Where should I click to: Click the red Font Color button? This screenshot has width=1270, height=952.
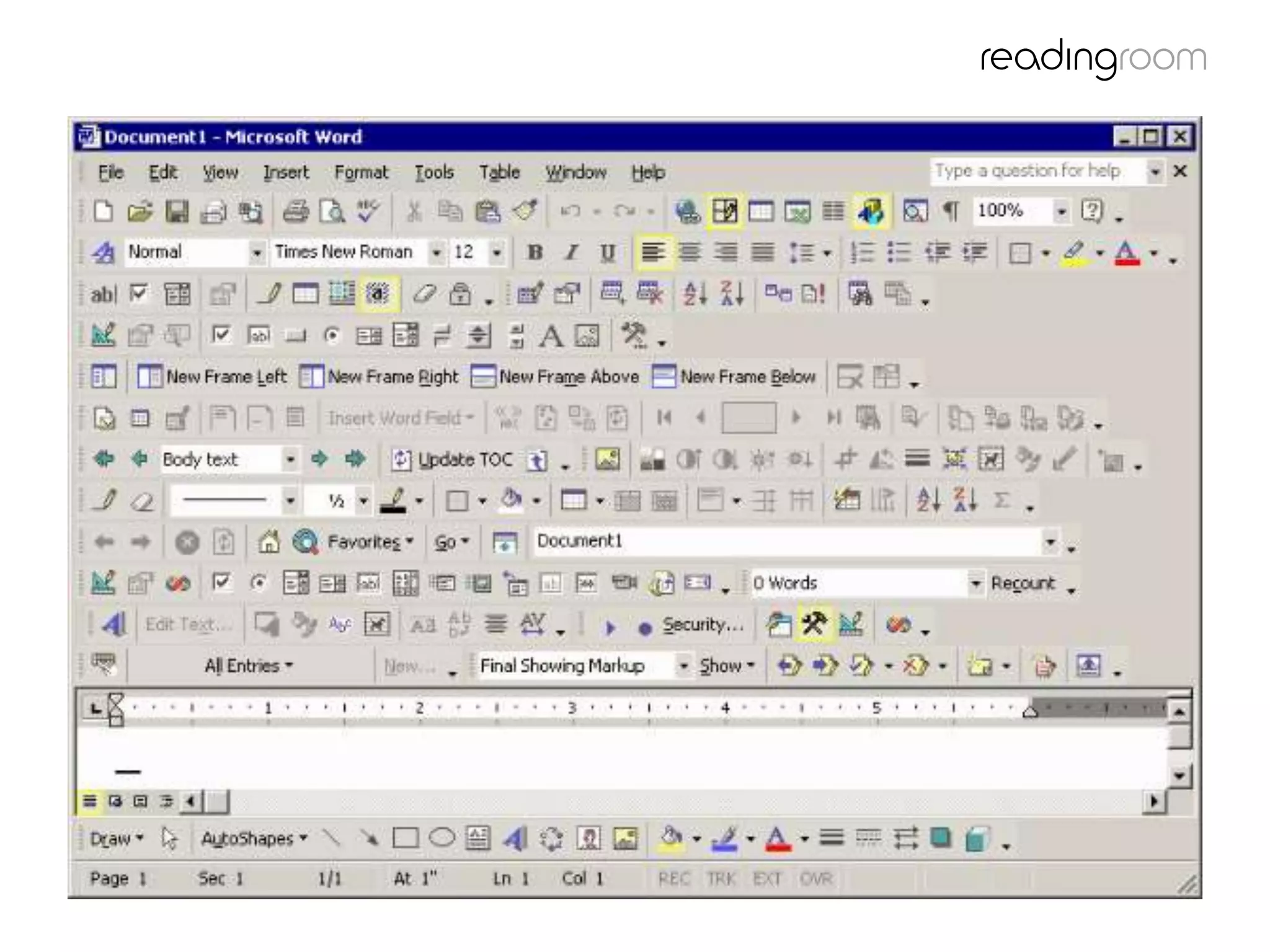coord(1127,253)
